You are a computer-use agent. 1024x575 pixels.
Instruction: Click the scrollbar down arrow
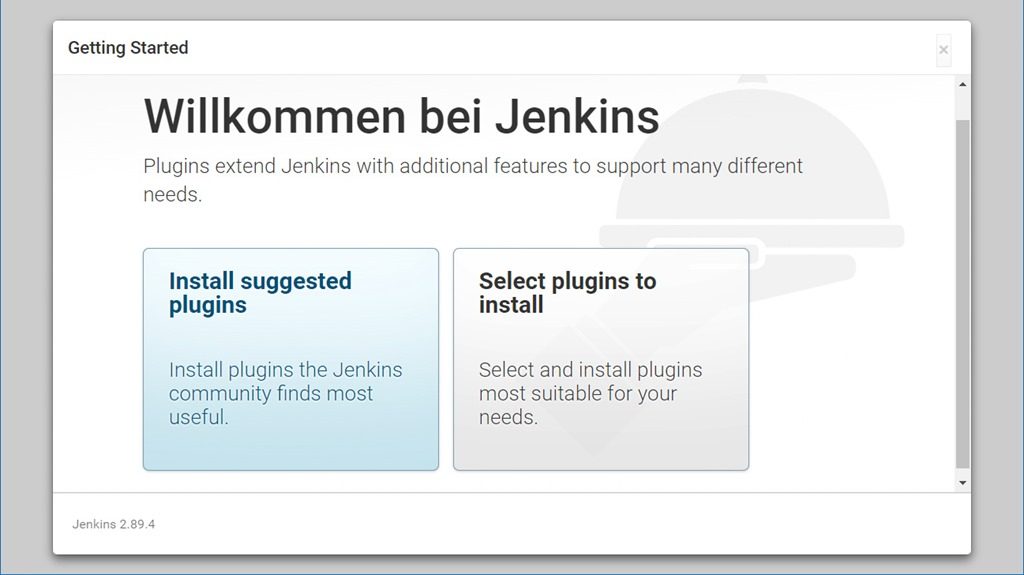point(963,482)
